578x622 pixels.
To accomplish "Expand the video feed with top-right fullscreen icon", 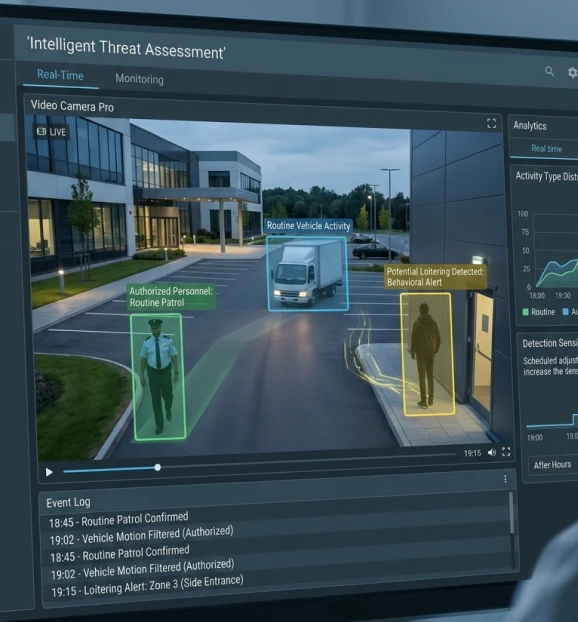I will [492, 124].
